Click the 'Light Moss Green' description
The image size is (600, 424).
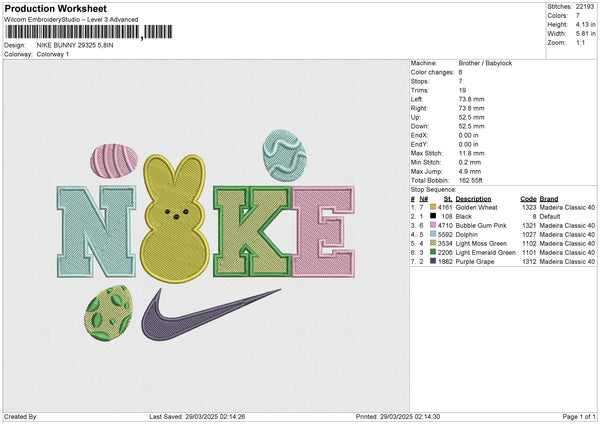click(481, 243)
